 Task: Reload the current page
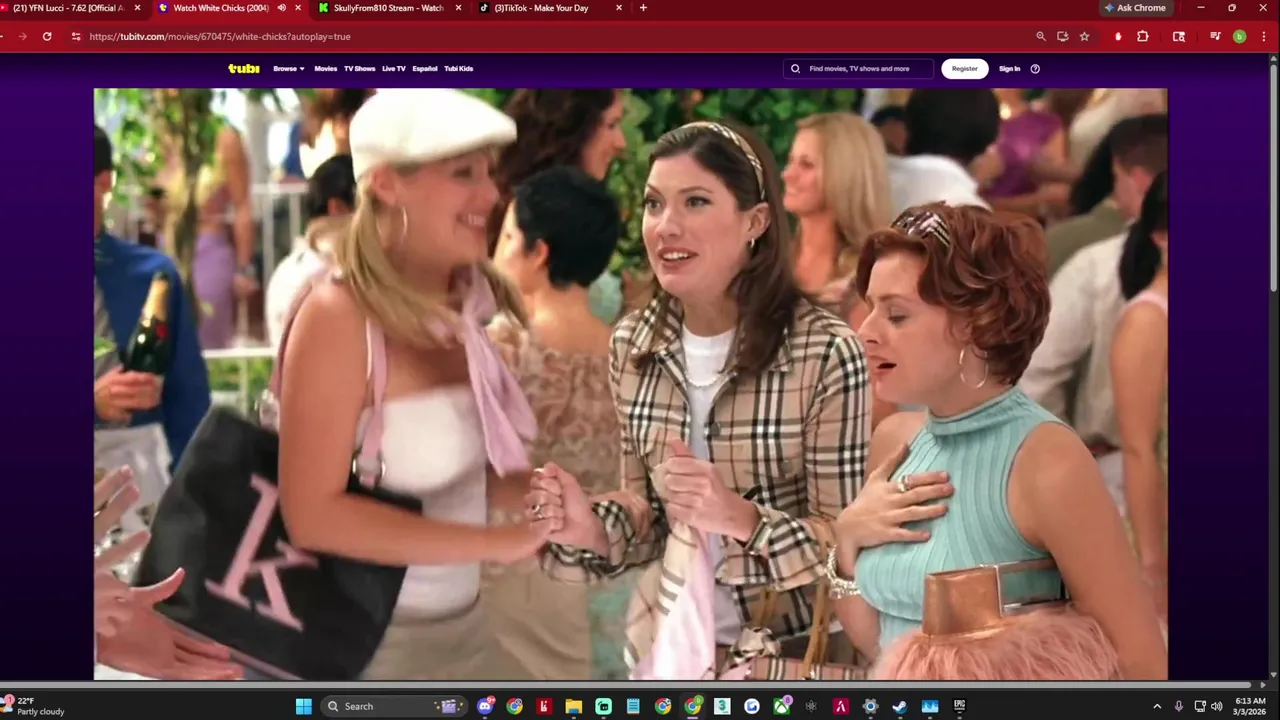point(47,36)
